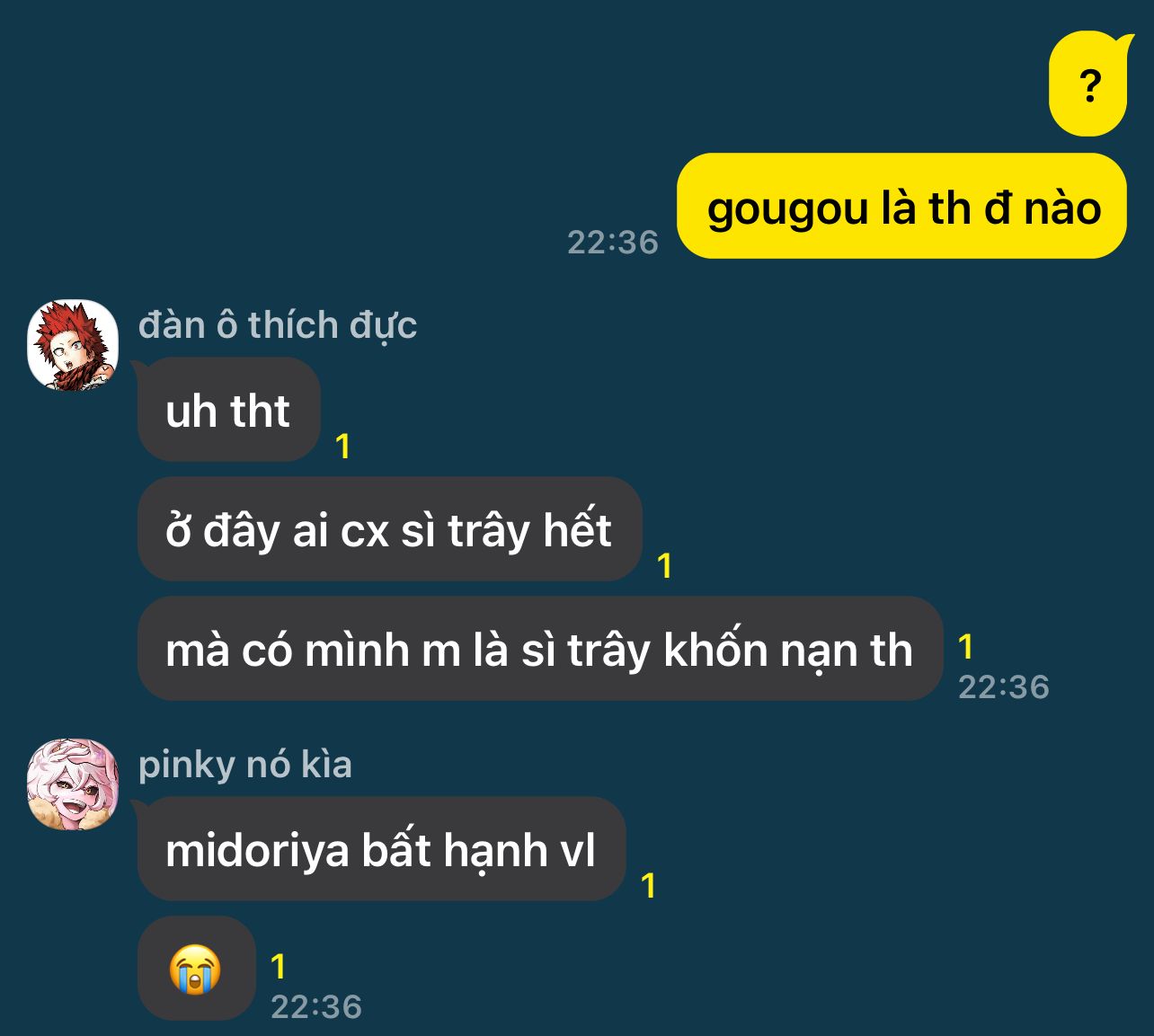The image size is (1154, 1036).
Task: Tap unread count beside khốn nạn th message
Action: point(966,647)
